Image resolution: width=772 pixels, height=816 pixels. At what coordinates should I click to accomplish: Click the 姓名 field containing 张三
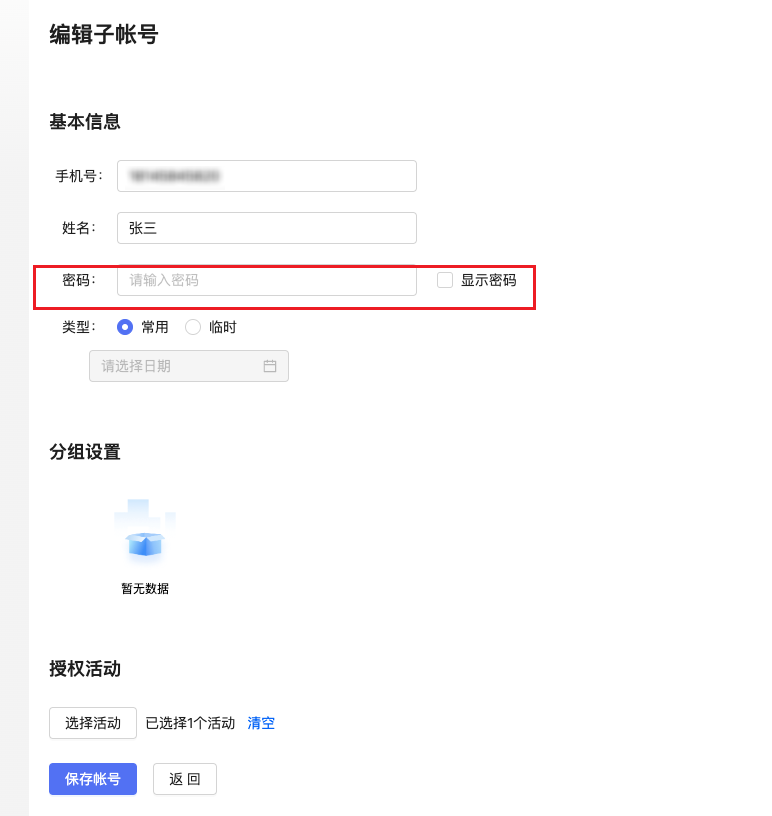point(266,228)
